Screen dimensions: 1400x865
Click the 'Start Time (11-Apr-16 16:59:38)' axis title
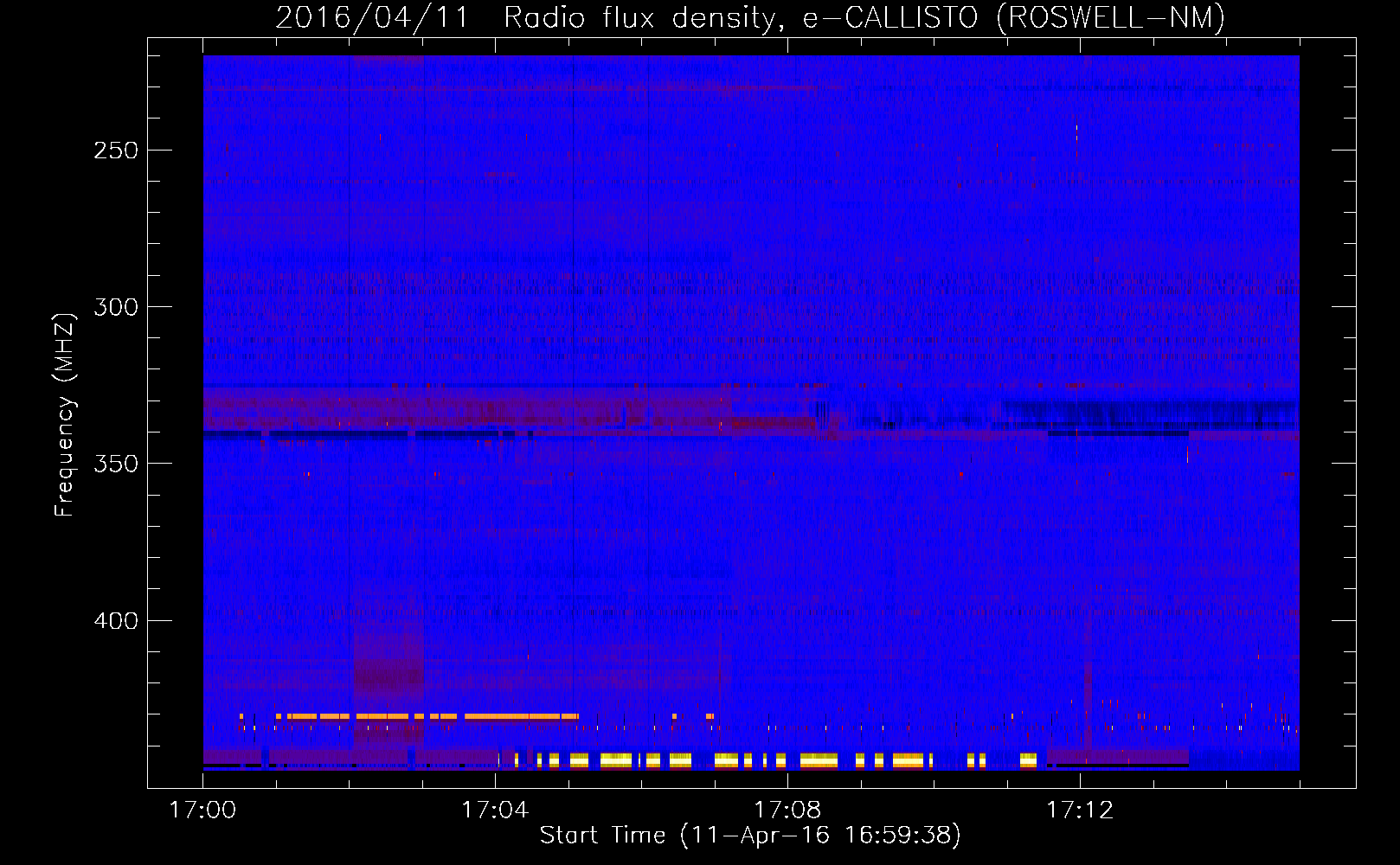750,836
